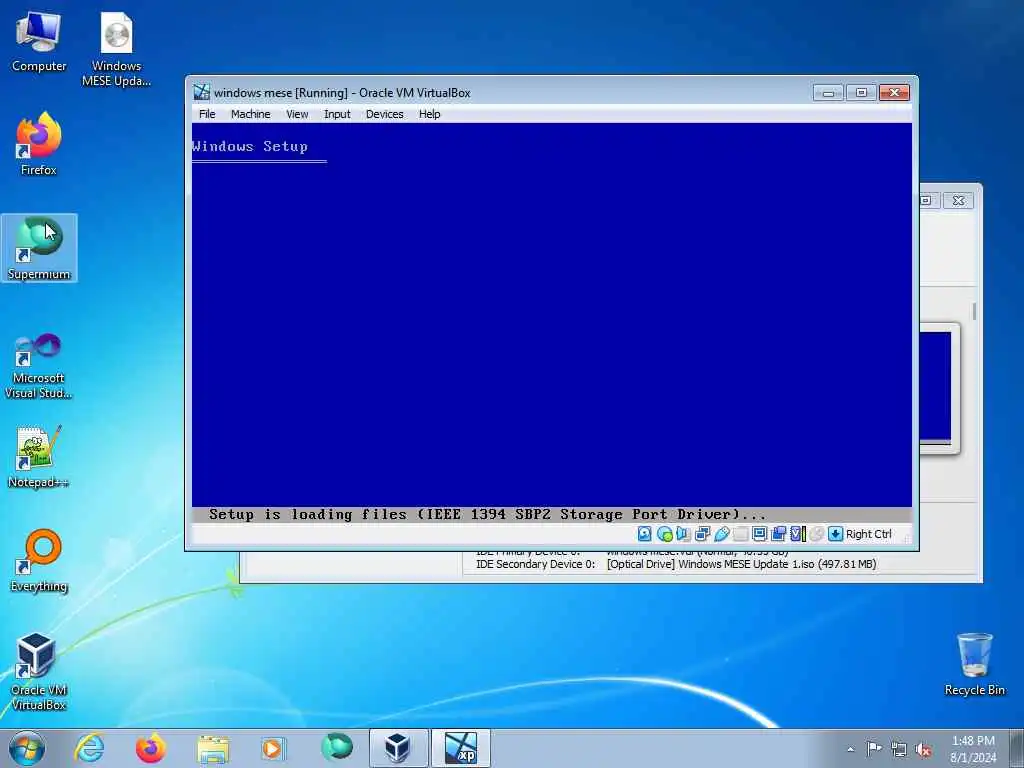Click the 'IDE Secondary Device 0:' label
Screen dimensions: 1024x768
click(x=535, y=564)
